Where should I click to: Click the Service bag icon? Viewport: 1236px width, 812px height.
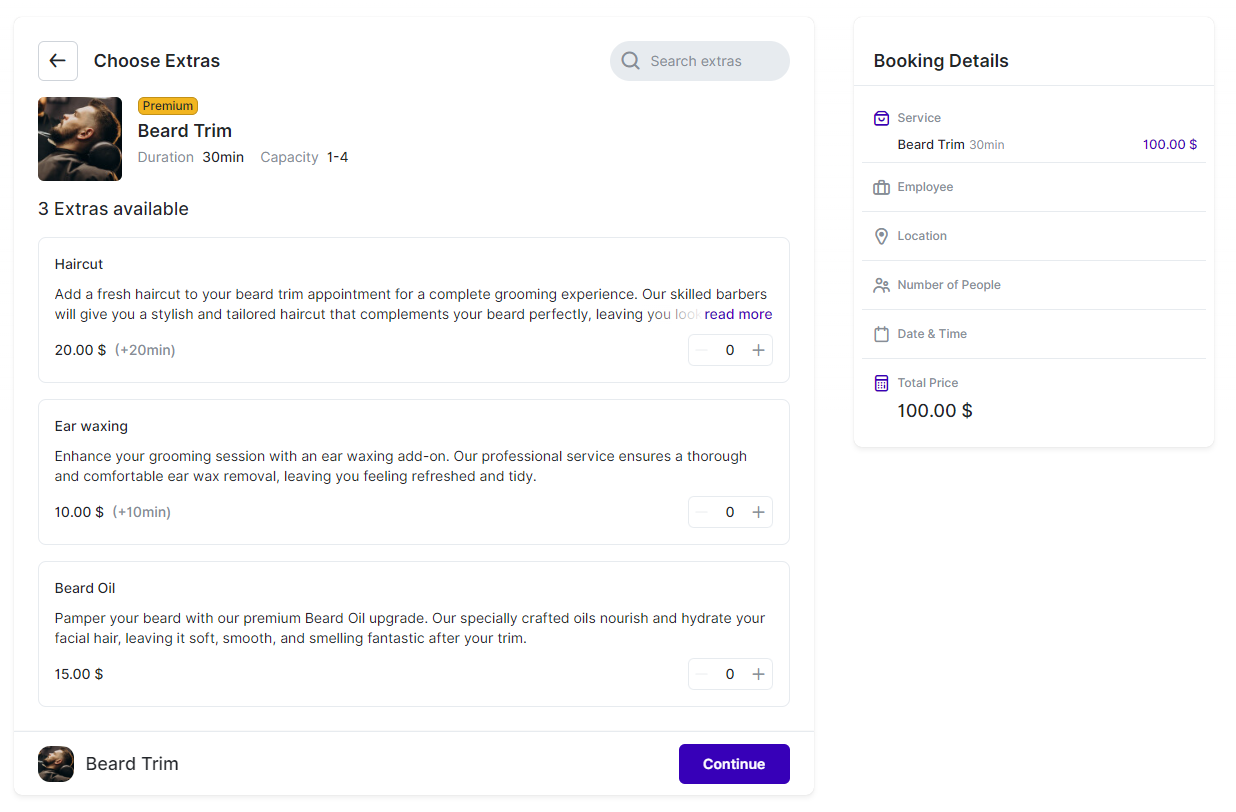[x=881, y=118]
